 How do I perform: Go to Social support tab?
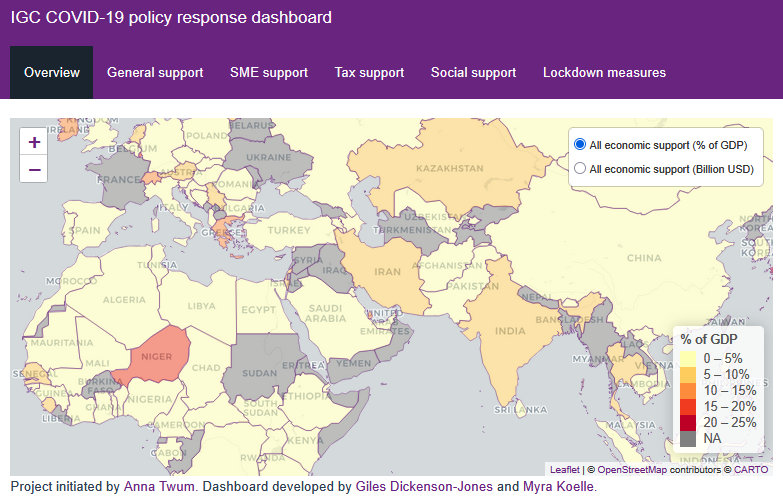click(x=473, y=72)
